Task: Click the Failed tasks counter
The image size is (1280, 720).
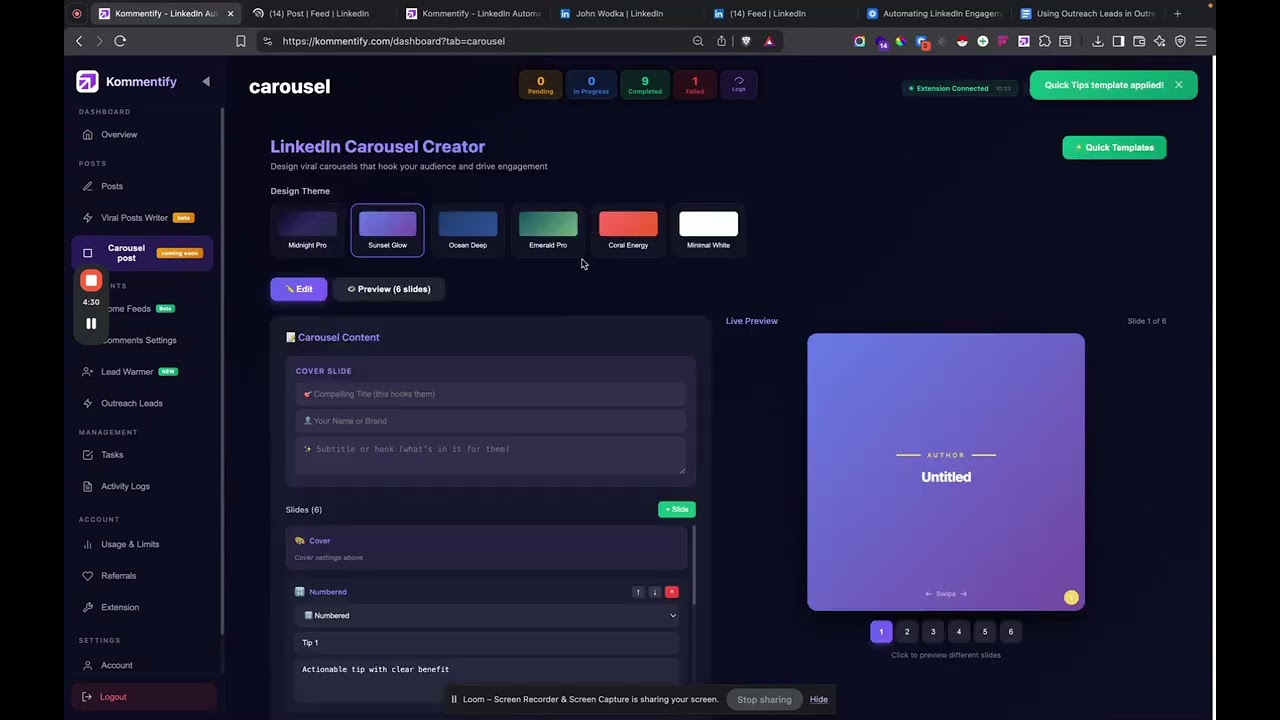Action: pos(695,85)
